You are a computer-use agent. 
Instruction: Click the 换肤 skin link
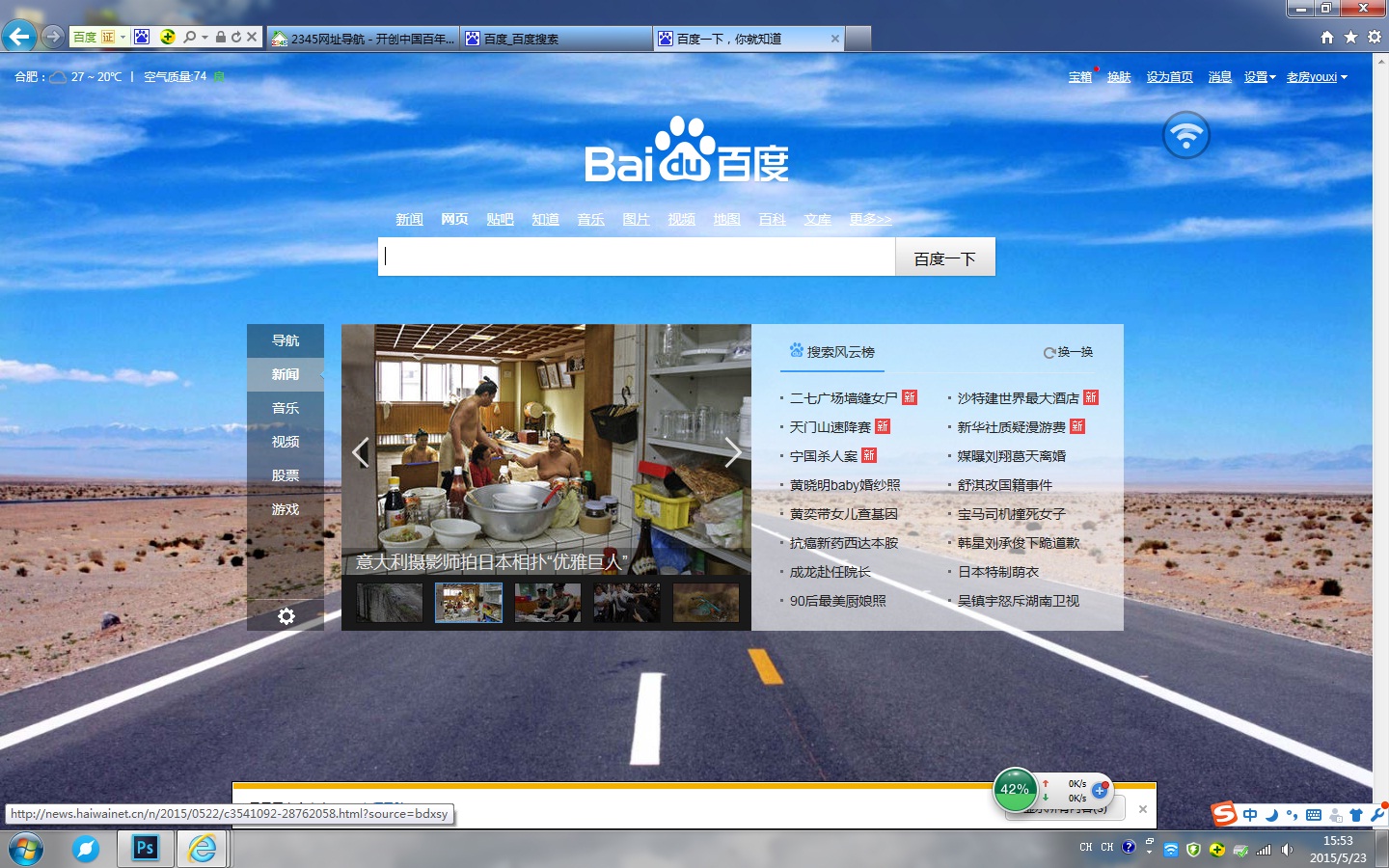click(x=1119, y=77)
